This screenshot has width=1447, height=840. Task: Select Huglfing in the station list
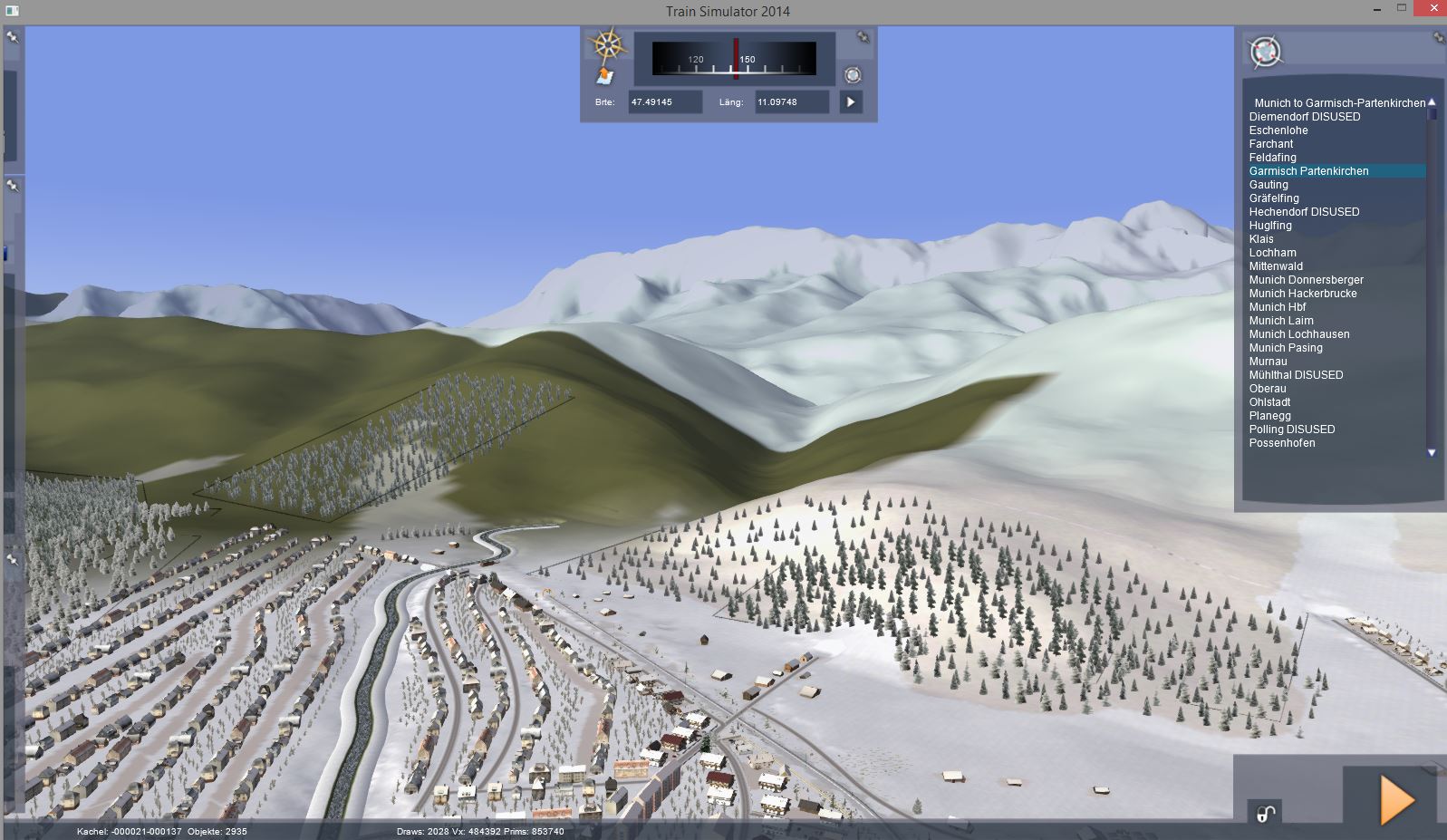[1270, 226]
